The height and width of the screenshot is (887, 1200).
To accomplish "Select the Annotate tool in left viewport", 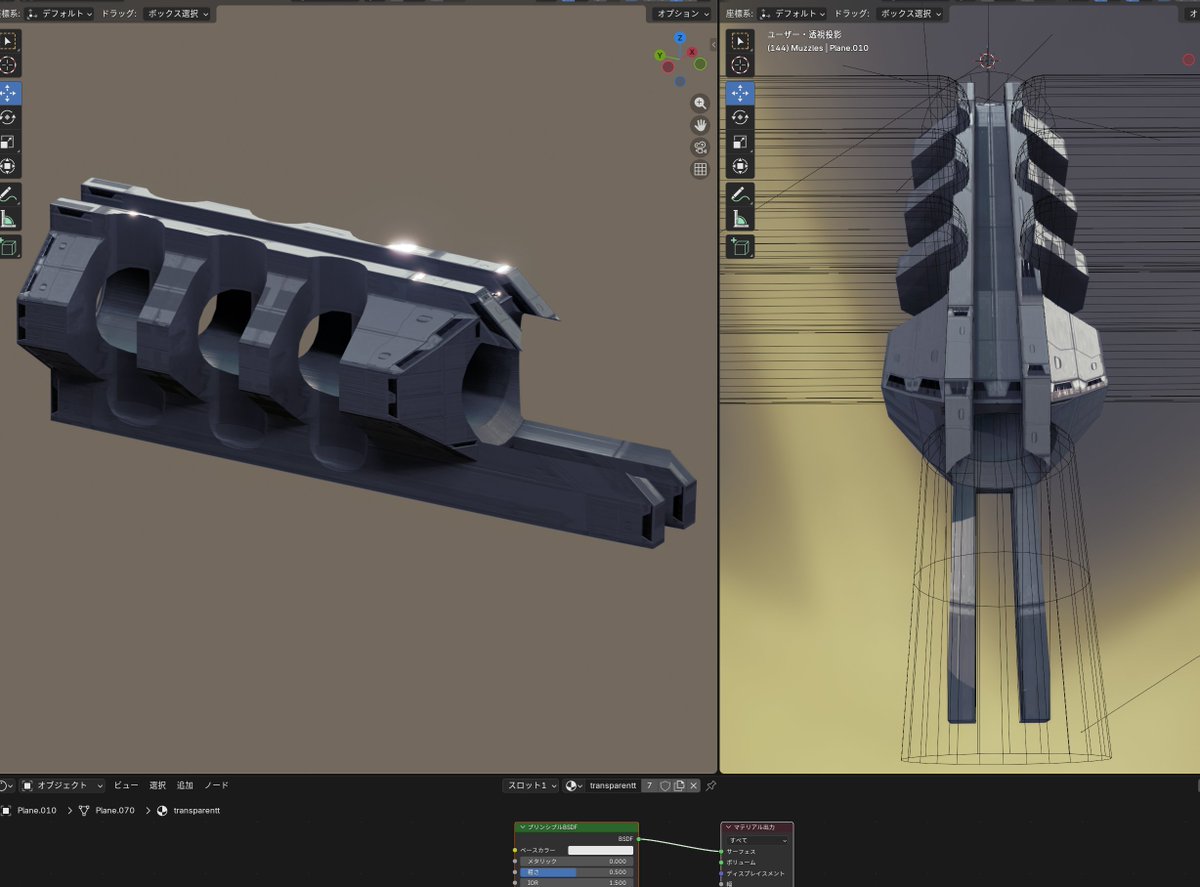I will click(x=8, y=194).
